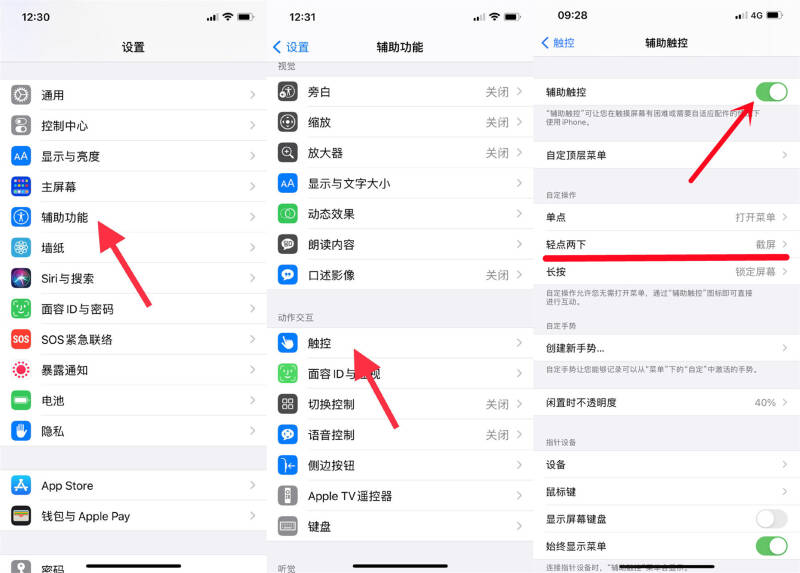The image size is (800, 573).
Task: Tap 切换控制 关闭 status value
Action: coord(497,404)
